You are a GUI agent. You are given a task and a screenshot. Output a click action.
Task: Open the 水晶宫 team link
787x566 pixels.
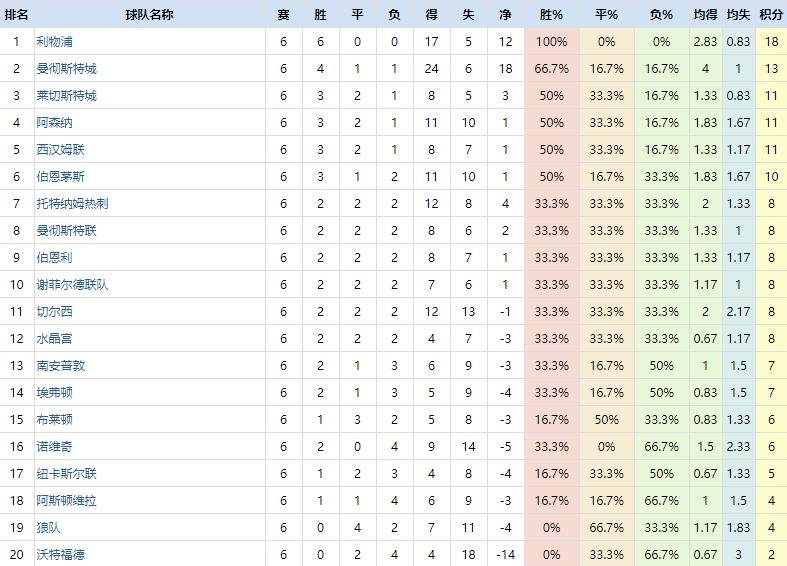tap(54, 339)
